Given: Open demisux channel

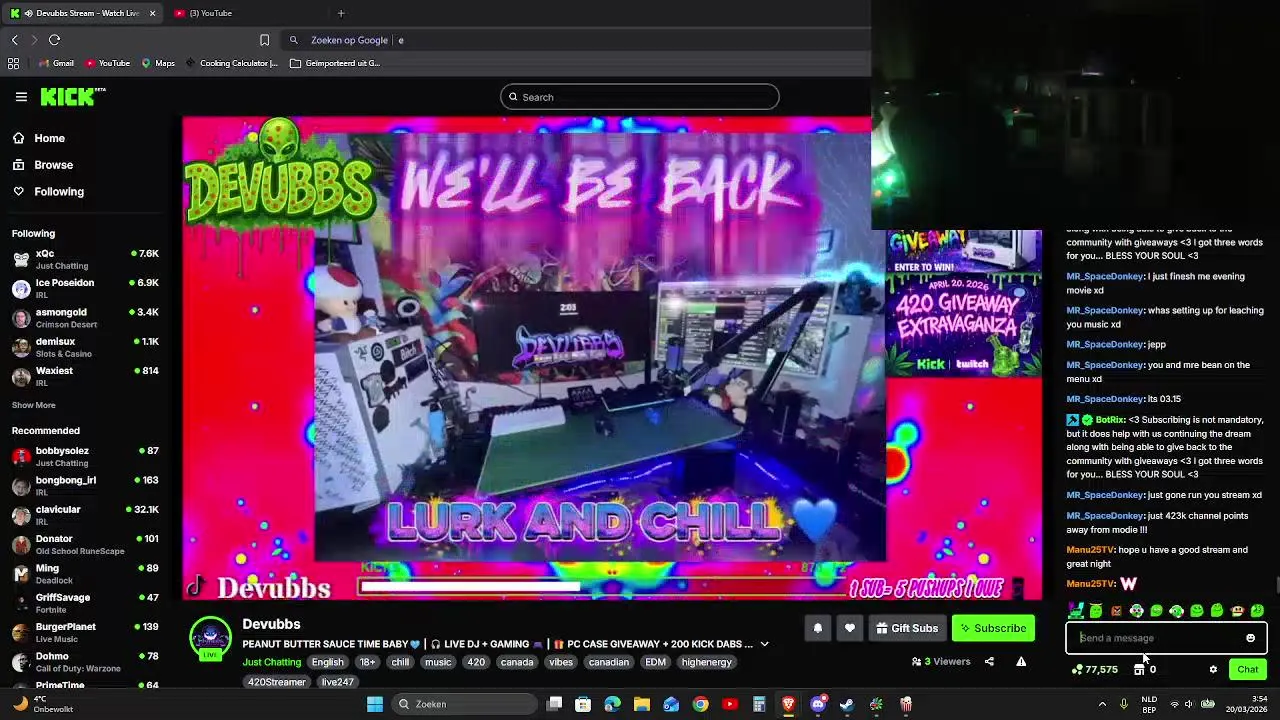Looking at the screenshot, I should [85, 346].
